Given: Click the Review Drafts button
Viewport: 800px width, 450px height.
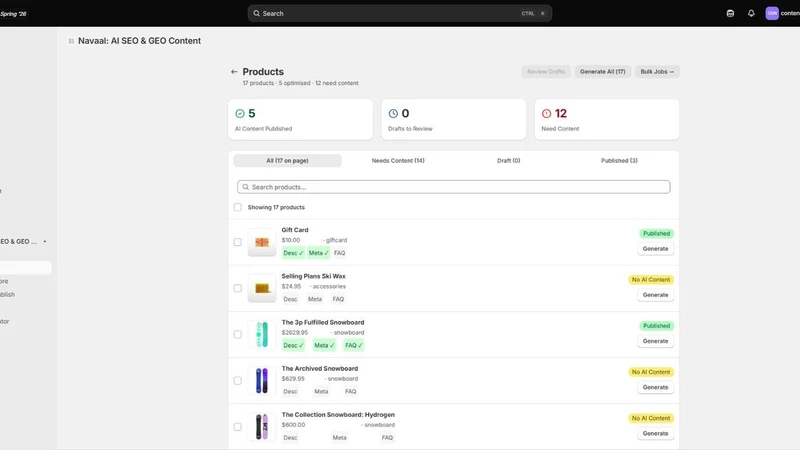Looking at the screenshot, I should pyautogui.click(x=546, y=72).
